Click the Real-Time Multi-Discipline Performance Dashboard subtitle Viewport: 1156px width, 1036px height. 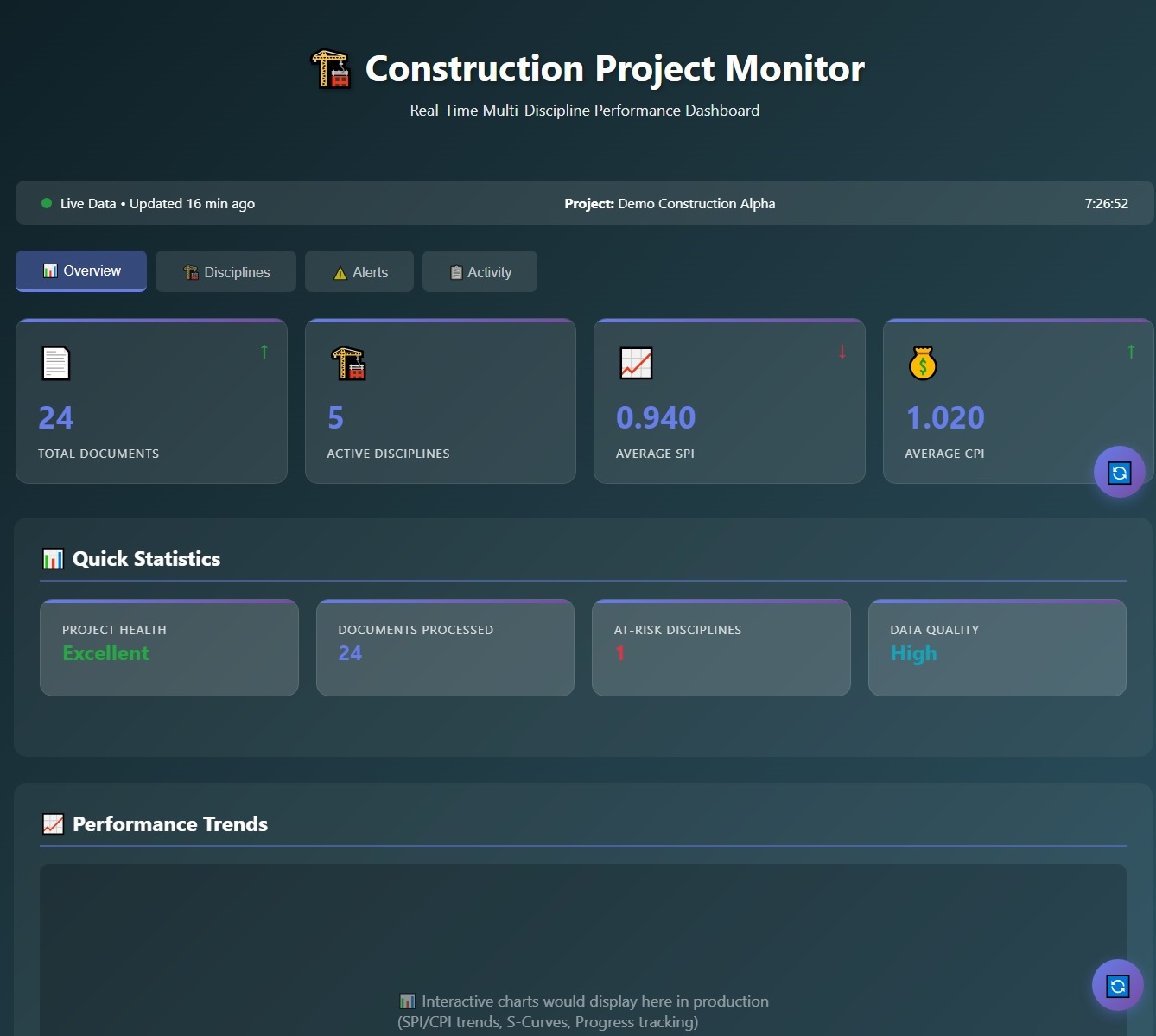click(x=585, y=111)
